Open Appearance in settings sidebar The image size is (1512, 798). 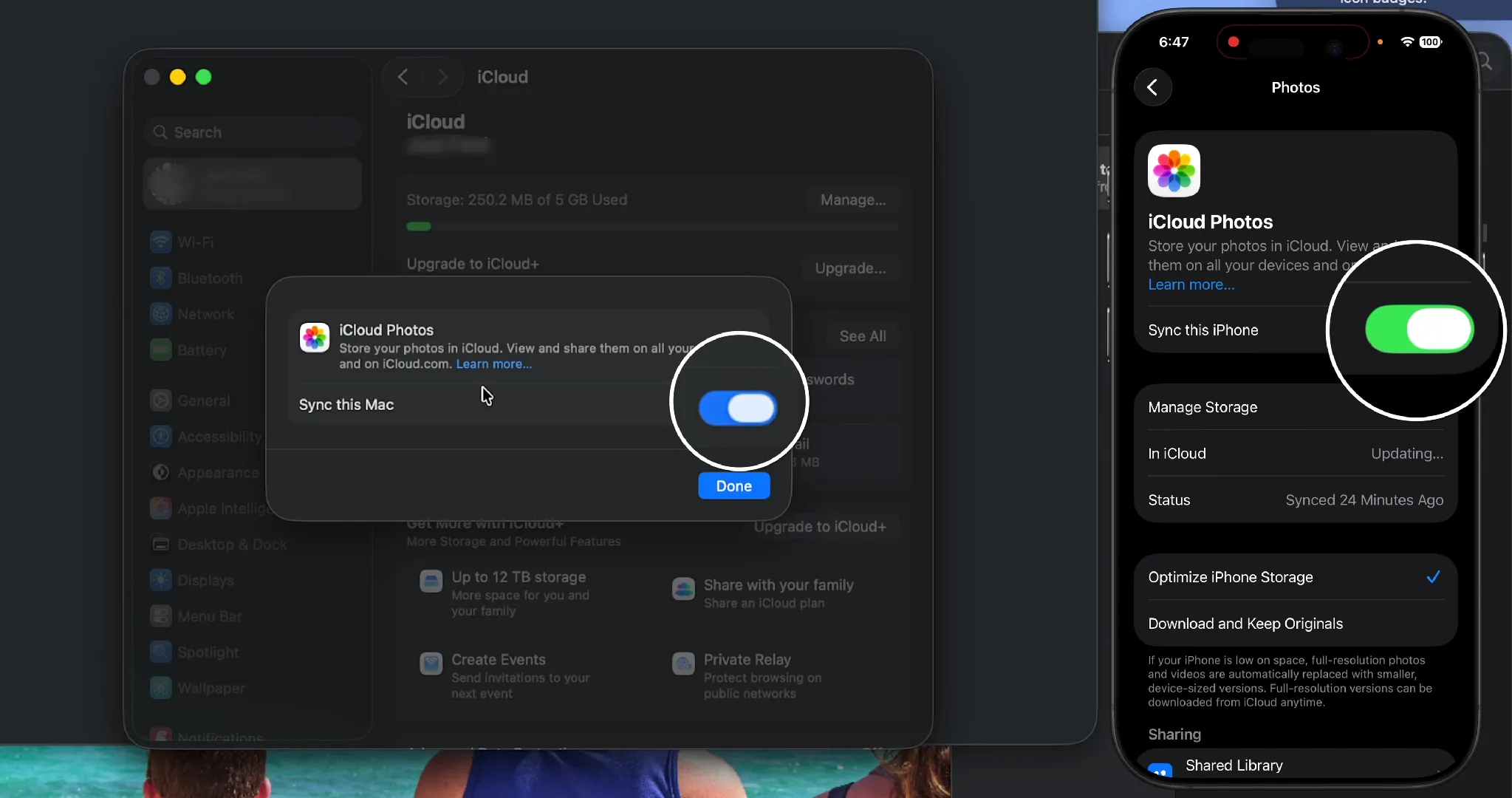coord(205,472)
